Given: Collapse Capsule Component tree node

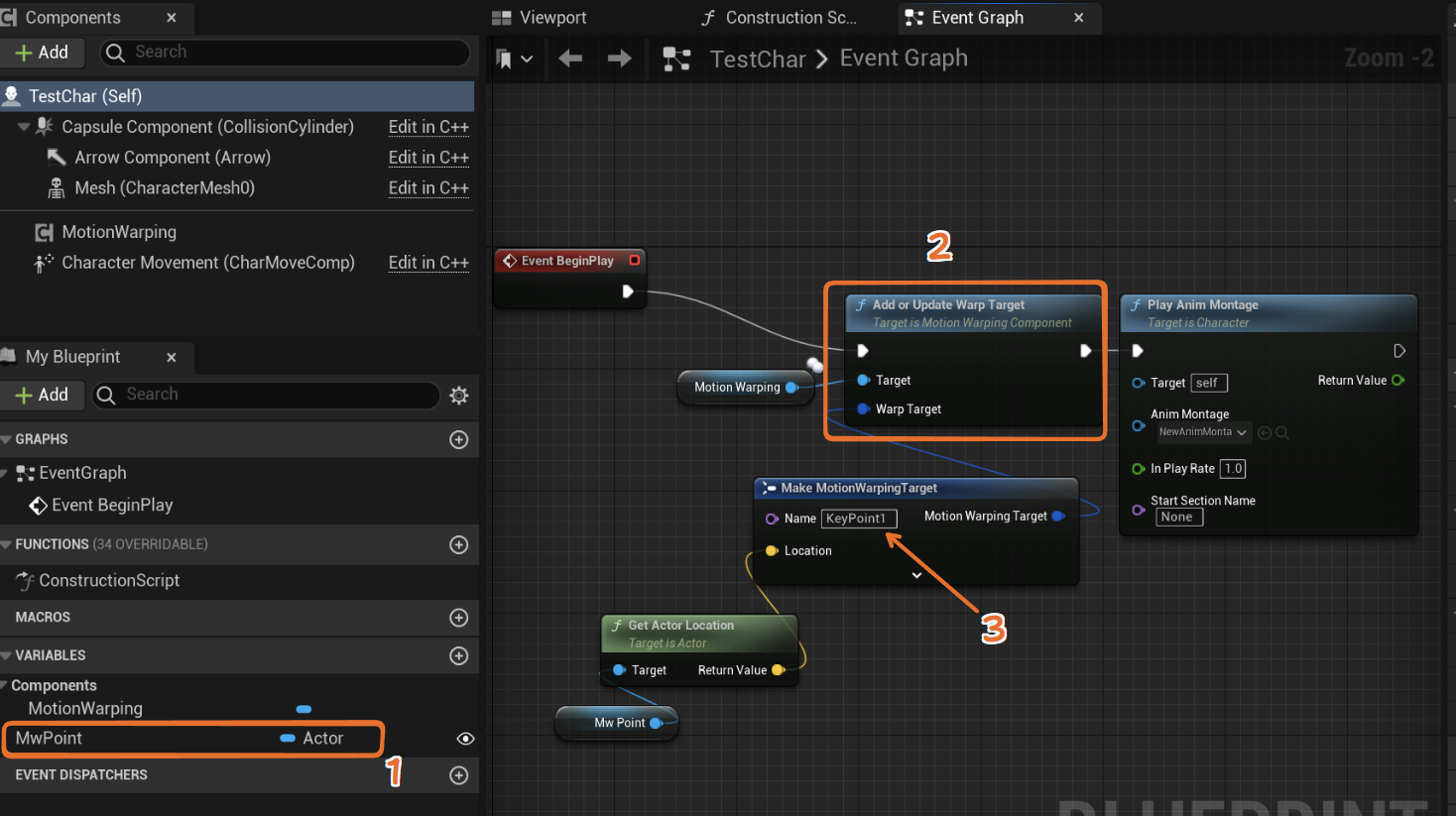Looking at the screenshot, I should click(24, 127).
